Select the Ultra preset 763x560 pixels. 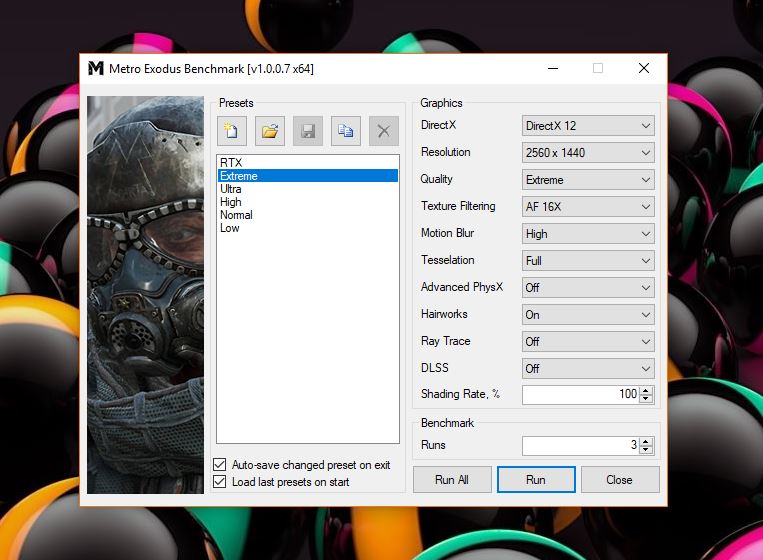click(x=308, y=189)
